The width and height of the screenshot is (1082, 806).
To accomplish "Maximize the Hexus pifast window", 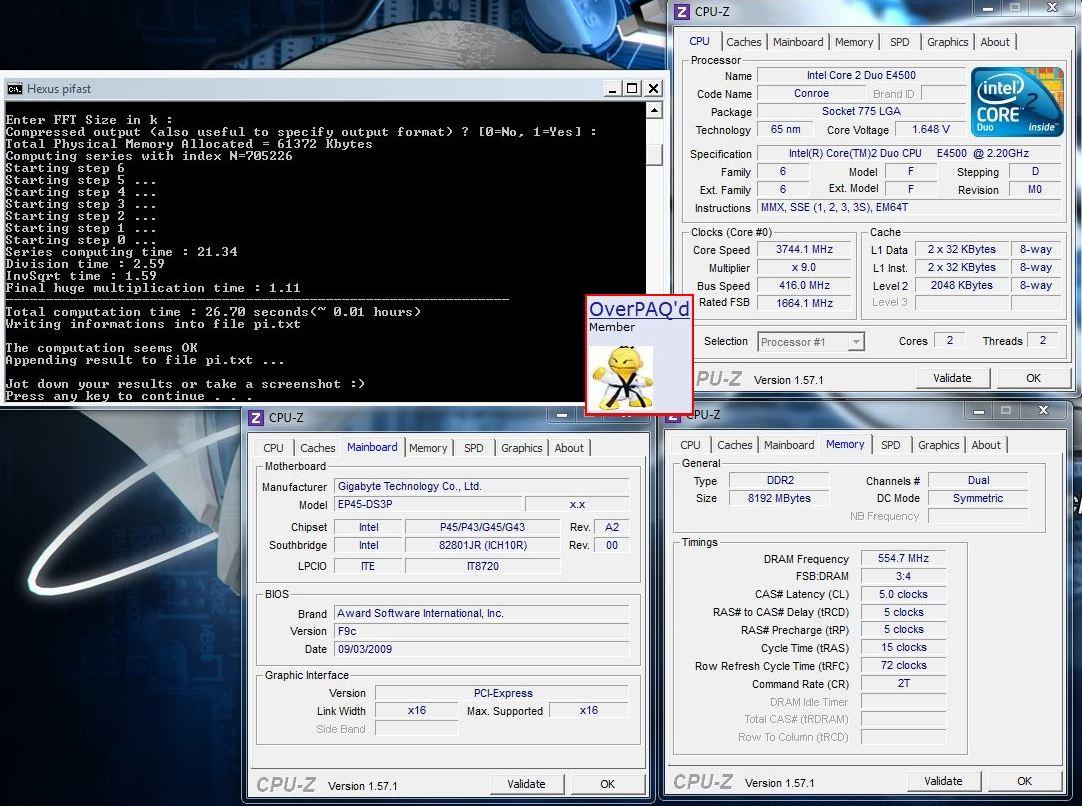I will (x=632, y=88).
